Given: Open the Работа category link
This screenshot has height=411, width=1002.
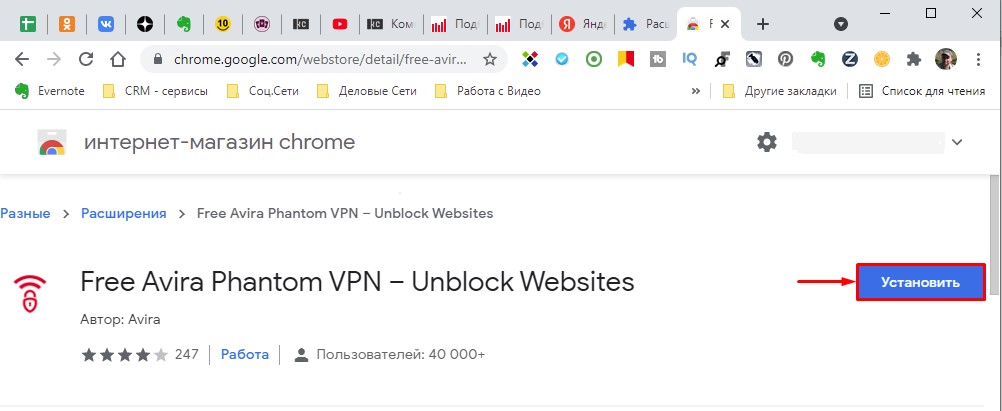Looking at the screenshot, I should (245, 354).
